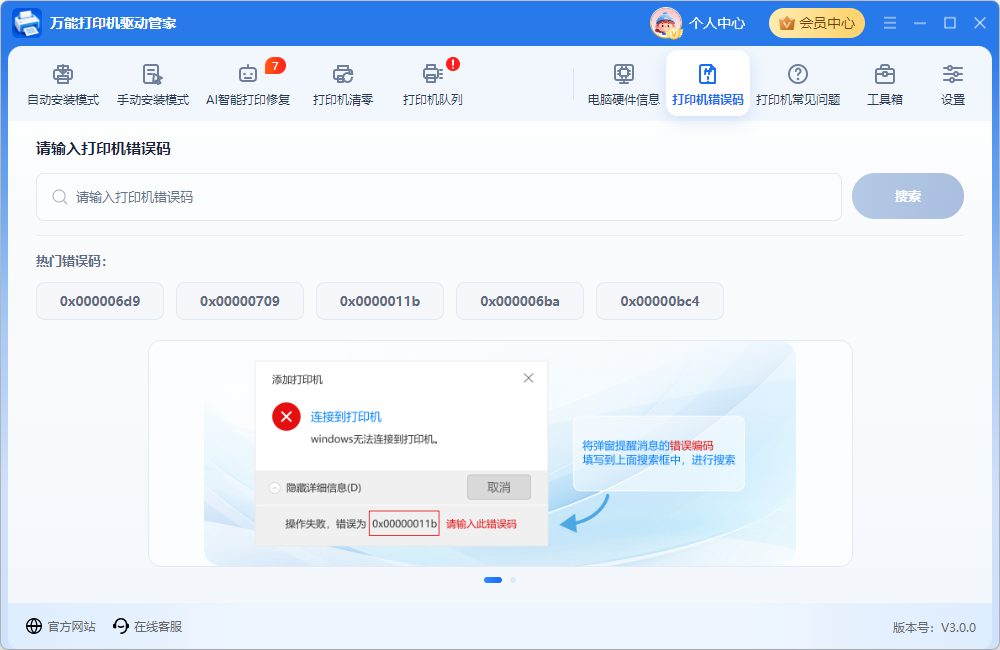Open 打印机清零 printer reset

point(343,84)
